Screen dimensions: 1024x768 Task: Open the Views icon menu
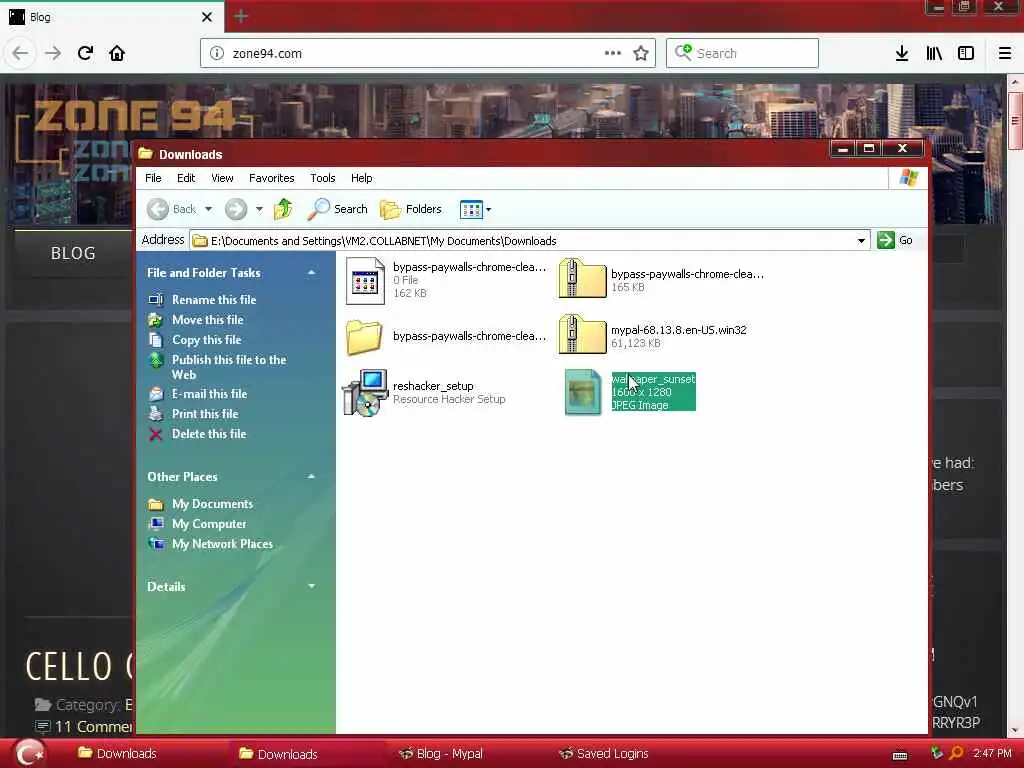pyautogui.click(x=475, y=209)
